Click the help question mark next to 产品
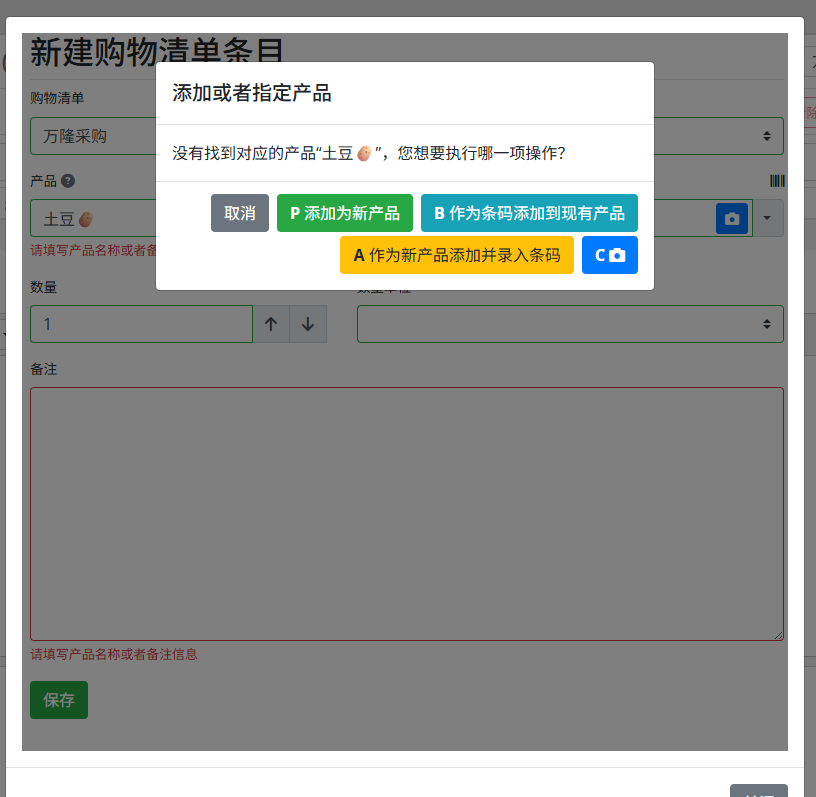This screenshot has height=797, width=816. 68,181
